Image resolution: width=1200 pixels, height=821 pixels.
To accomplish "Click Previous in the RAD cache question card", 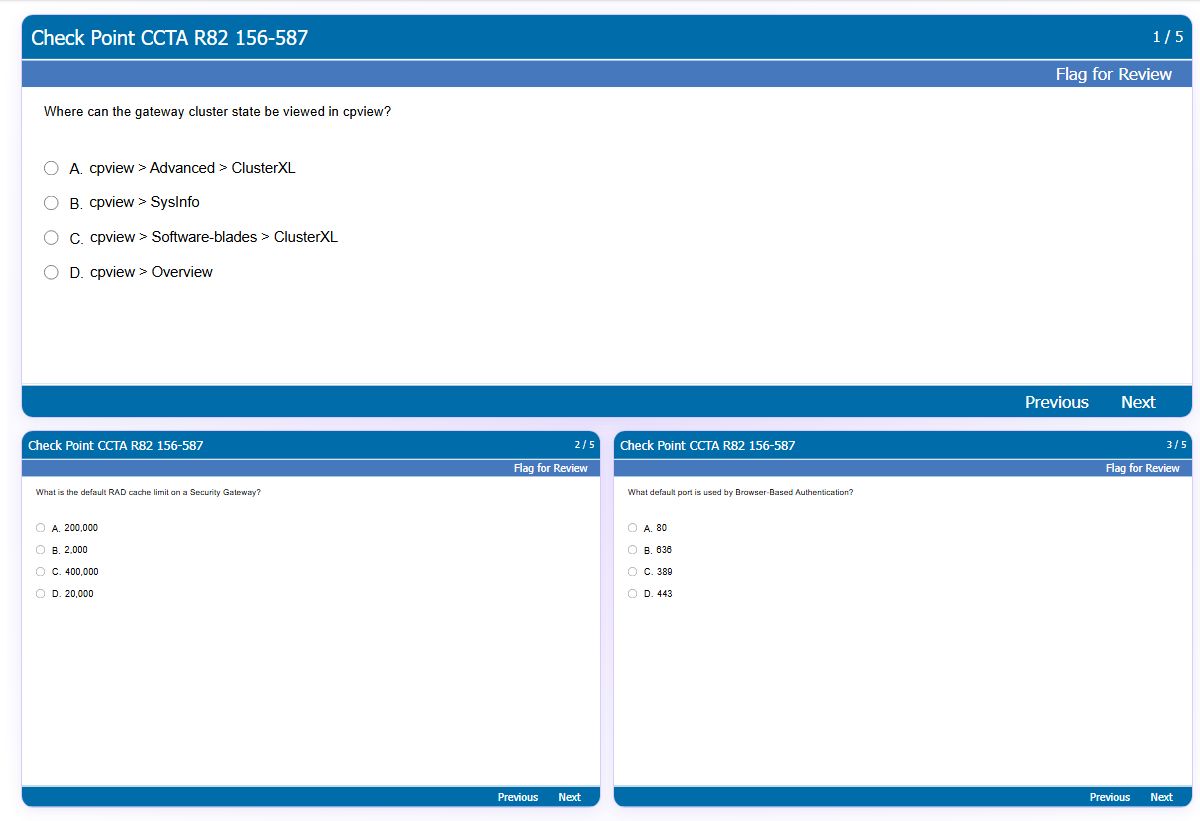I will click(518, 797).
